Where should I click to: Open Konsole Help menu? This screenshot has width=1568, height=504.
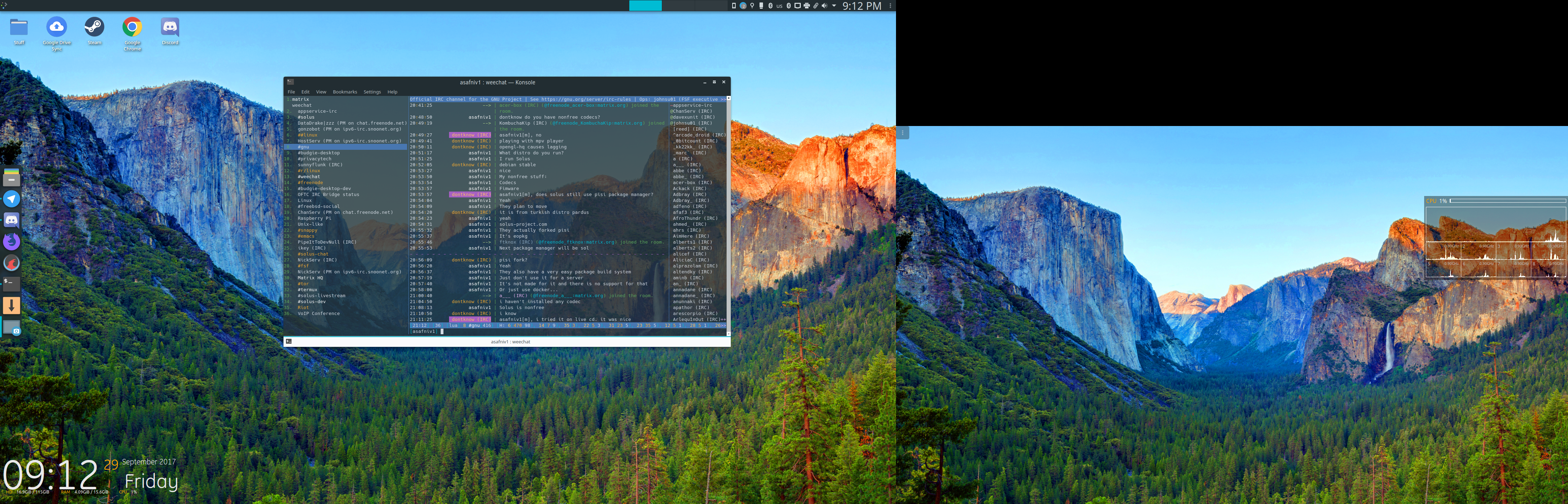(392, 92)
